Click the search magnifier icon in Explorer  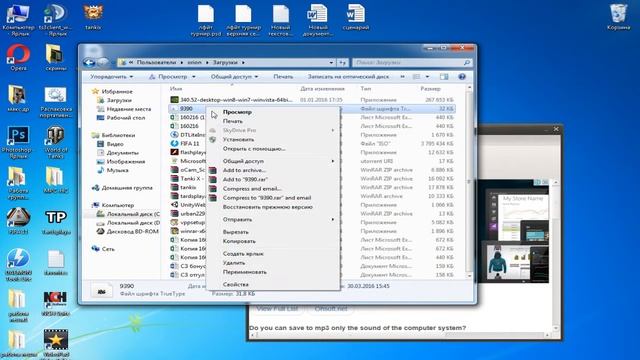pos(467,62)
